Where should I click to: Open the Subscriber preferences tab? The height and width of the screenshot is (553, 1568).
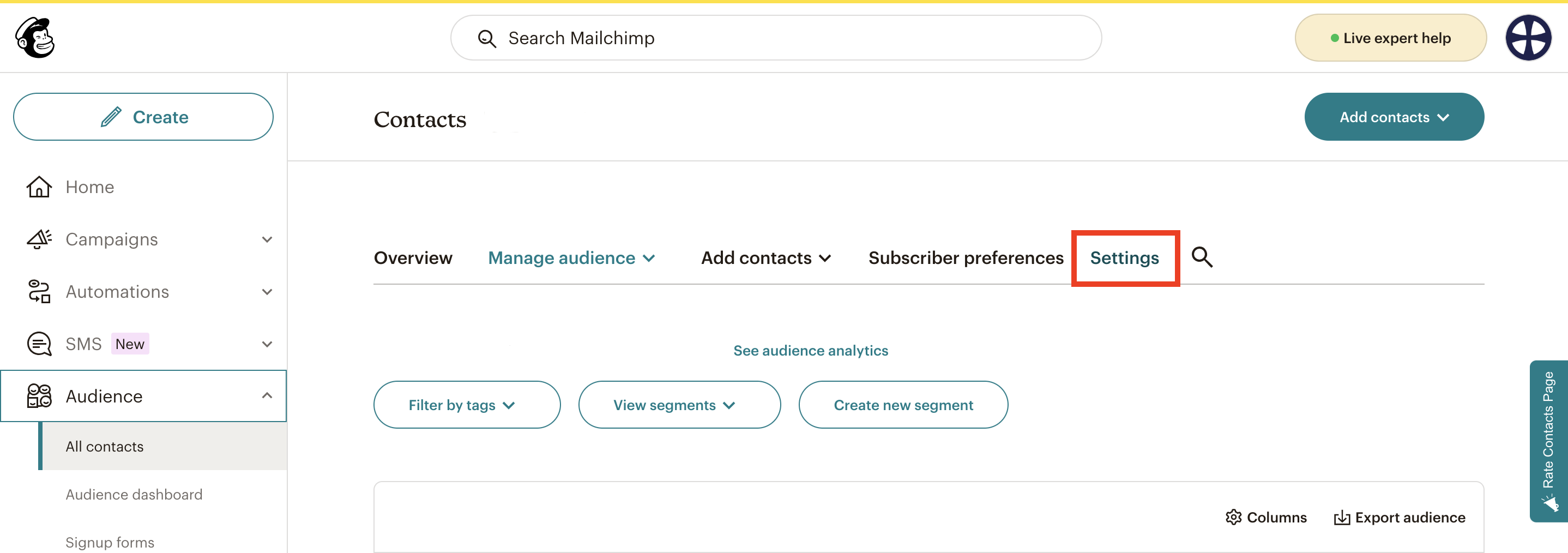[x=966, y=257]
